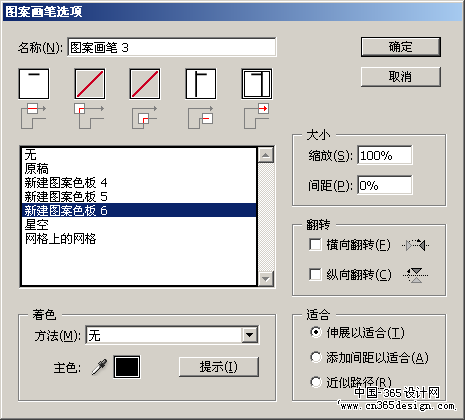Viewport: 465px width, 420px height.
Task: Select 添加间距以适合 radio option
Action: [x=315, y=357]
